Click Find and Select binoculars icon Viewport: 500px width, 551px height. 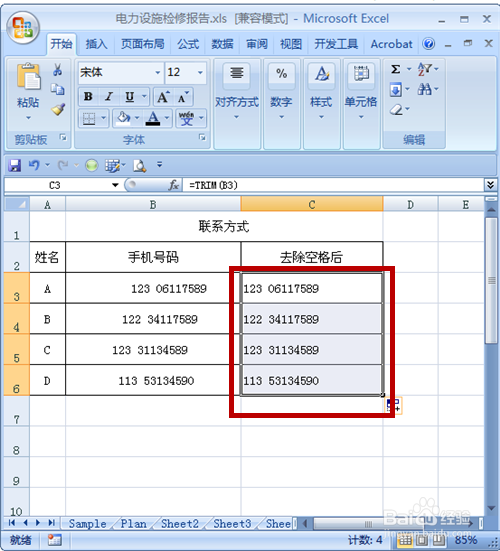[x=424, y=89]
